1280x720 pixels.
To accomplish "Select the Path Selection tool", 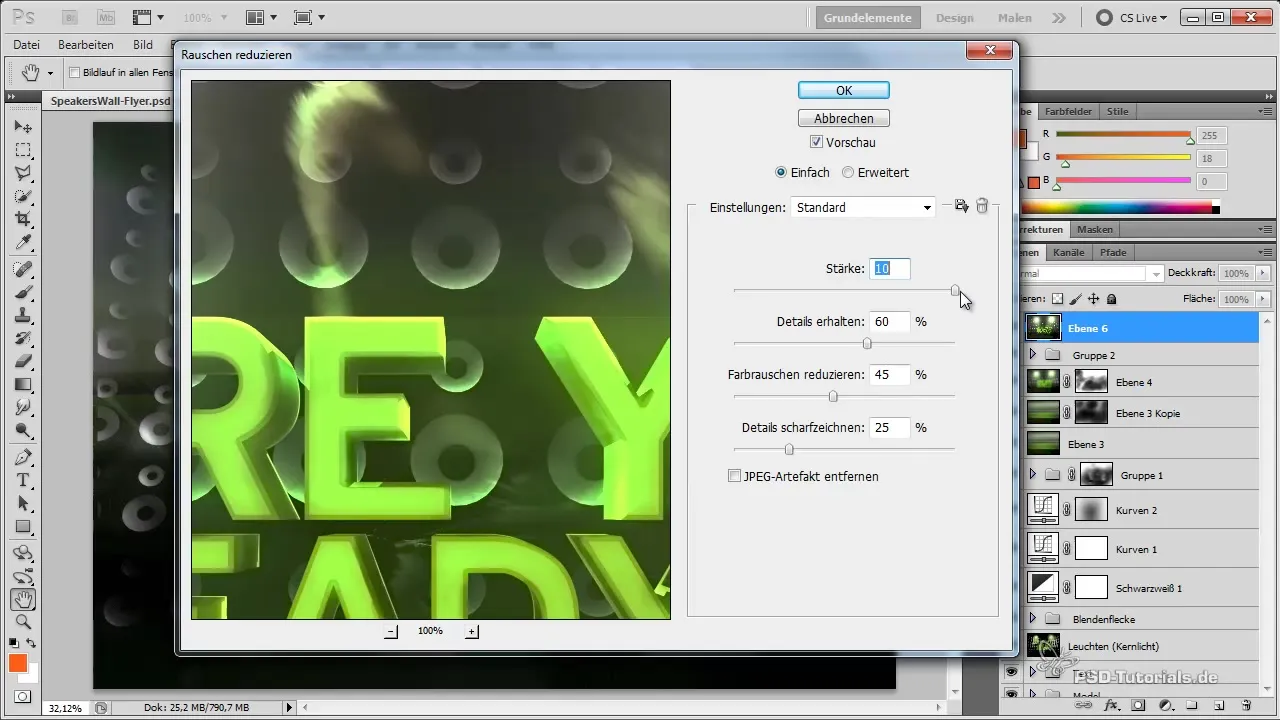I will 23,504.
